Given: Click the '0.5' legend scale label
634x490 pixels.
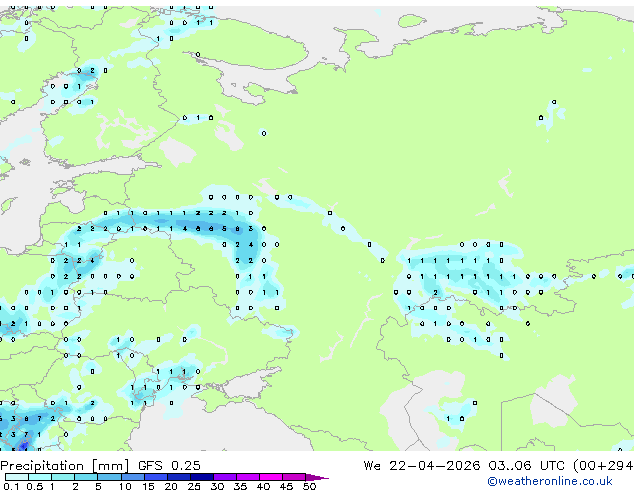Looking at the screenshot, I should 34,486.
